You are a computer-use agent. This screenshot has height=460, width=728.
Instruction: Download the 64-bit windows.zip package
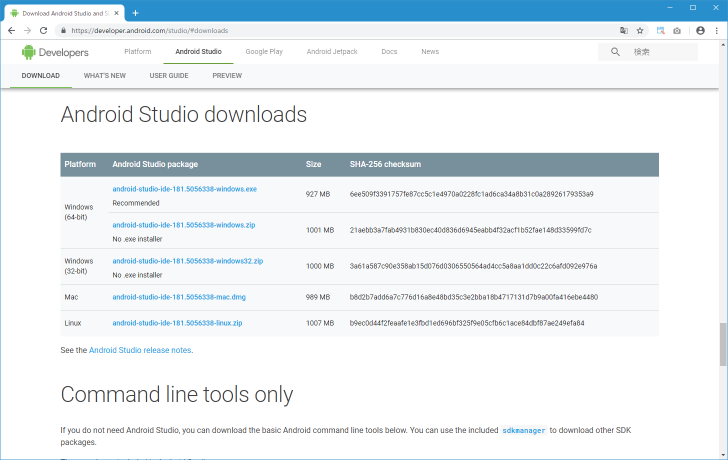coord(184,225)
